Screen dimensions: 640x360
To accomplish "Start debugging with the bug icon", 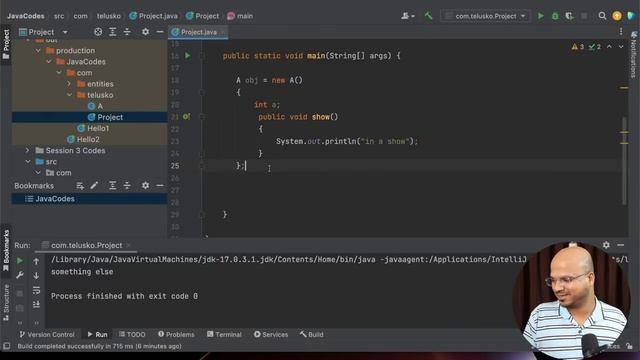I will pos(555,16).
